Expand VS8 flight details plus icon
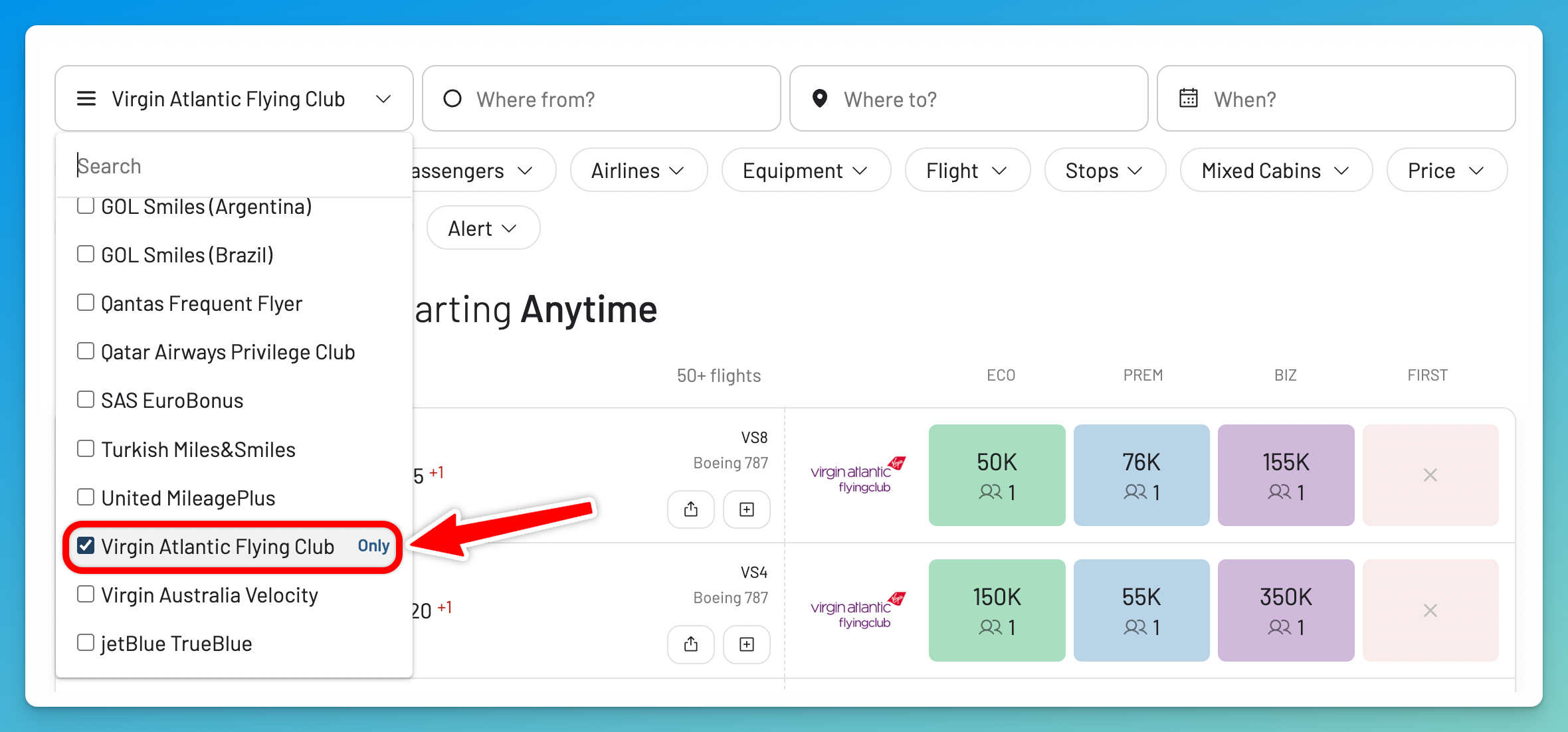 tap(747, 509)
